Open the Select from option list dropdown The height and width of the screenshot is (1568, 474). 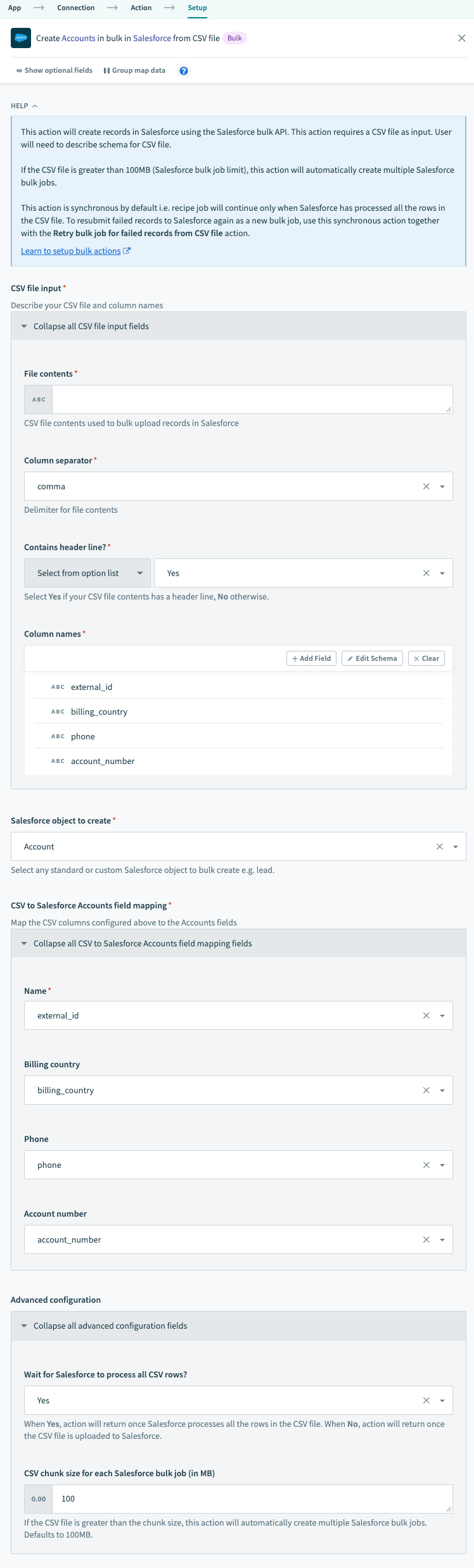(87, 572)
